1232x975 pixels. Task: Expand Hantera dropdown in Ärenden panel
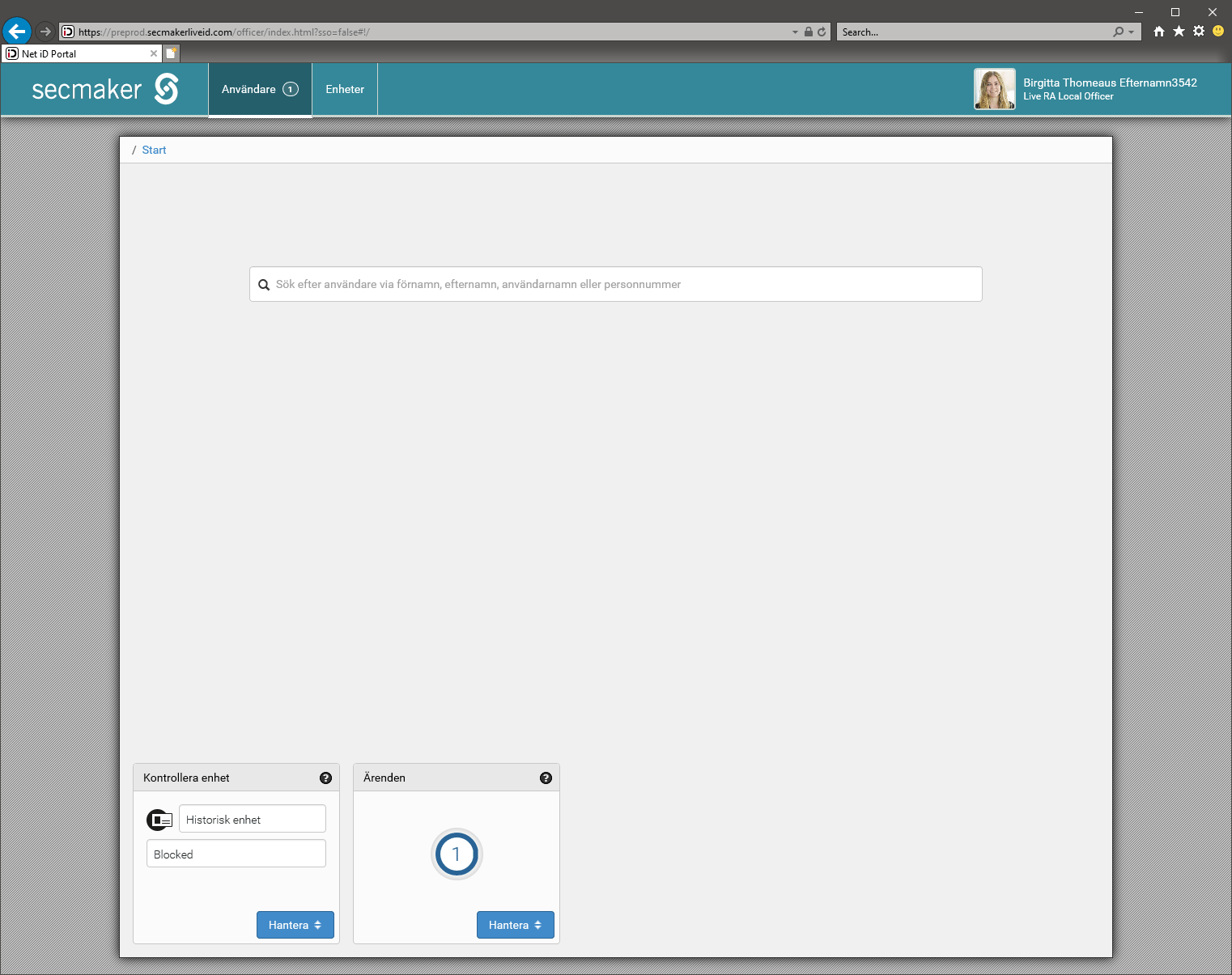515,925
